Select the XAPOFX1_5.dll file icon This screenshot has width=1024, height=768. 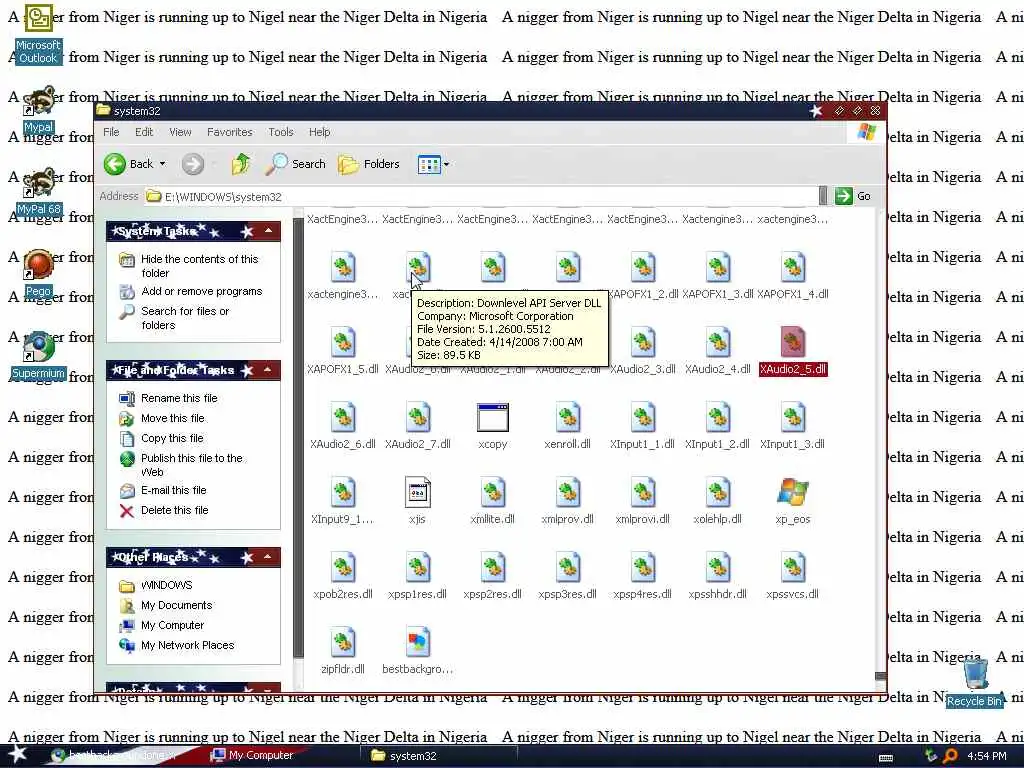343,342
